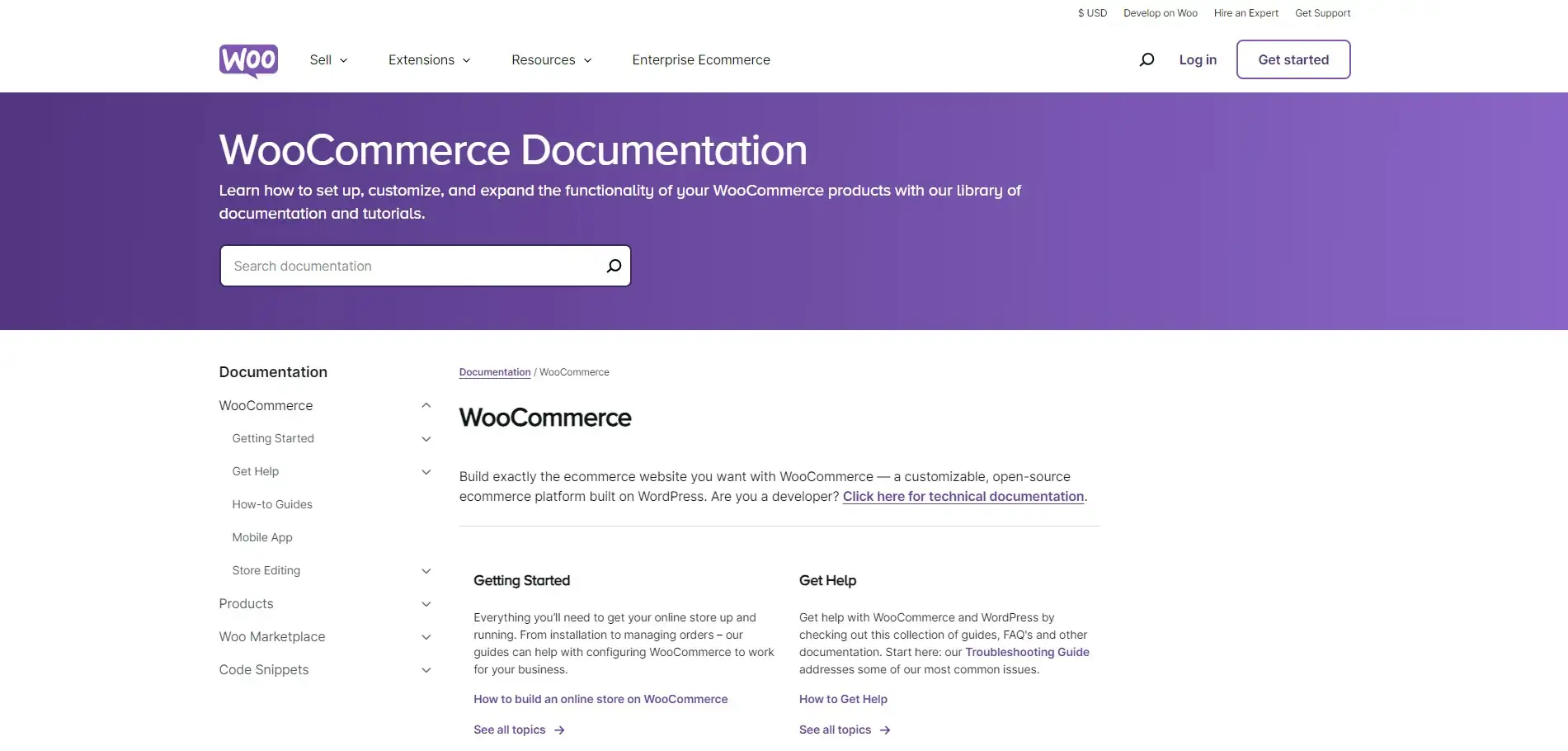Open How to build an online store link

pos(600,699)
